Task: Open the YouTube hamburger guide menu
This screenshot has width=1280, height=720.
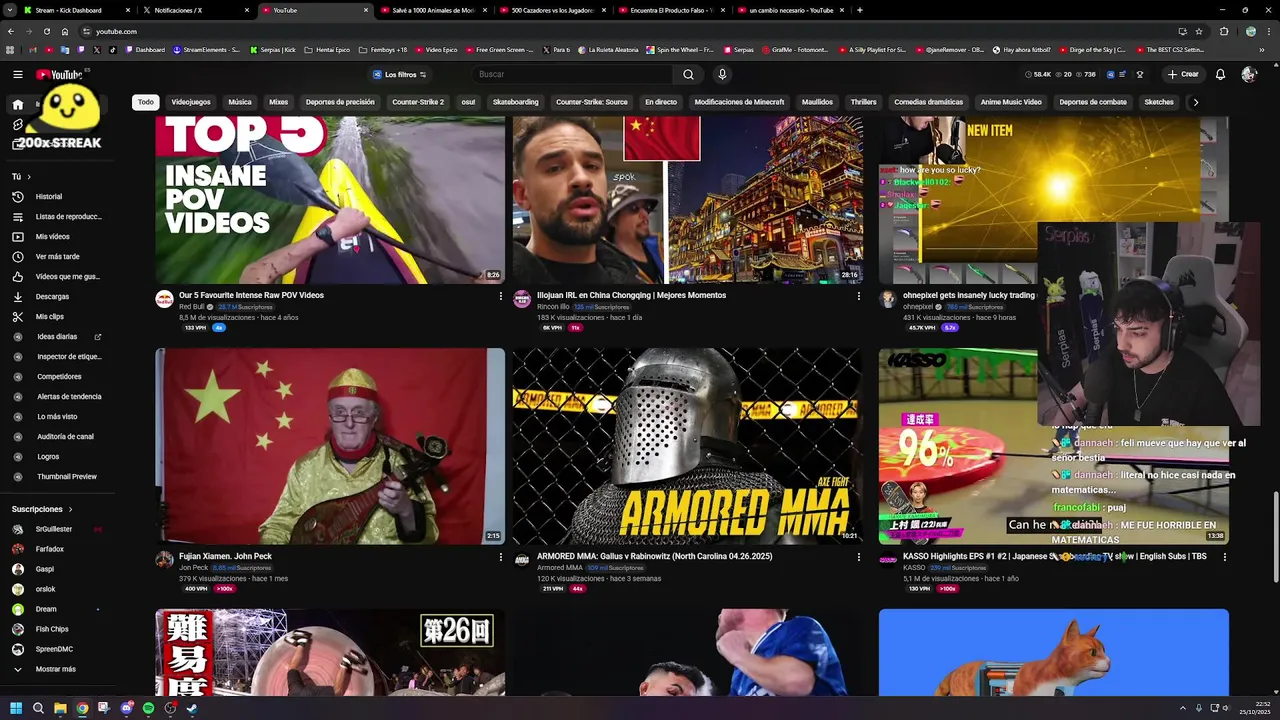Action: [x=17, y=74]
